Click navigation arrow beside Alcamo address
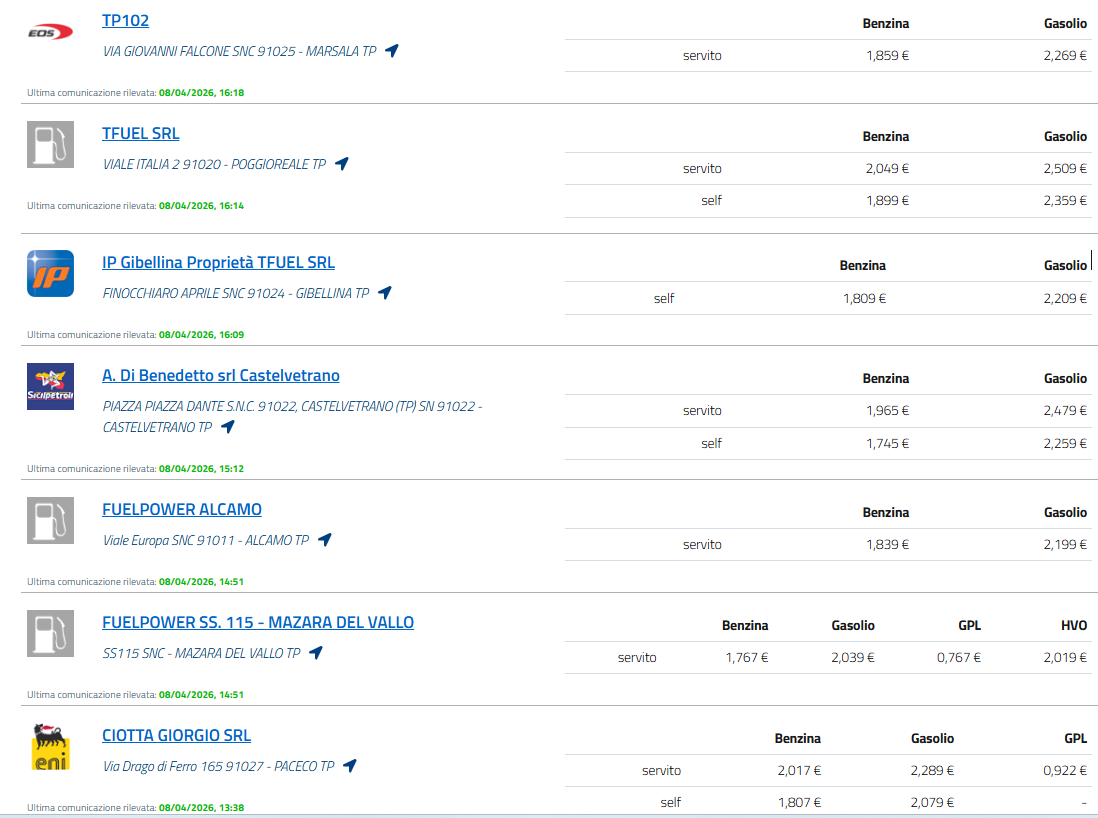 [x=325, y=540]
